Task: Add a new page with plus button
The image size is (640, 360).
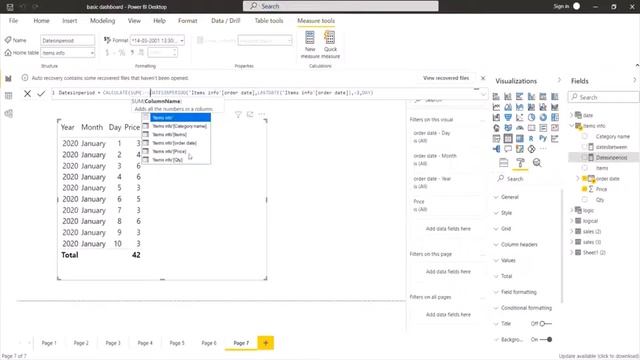Action: pos(266,343)
